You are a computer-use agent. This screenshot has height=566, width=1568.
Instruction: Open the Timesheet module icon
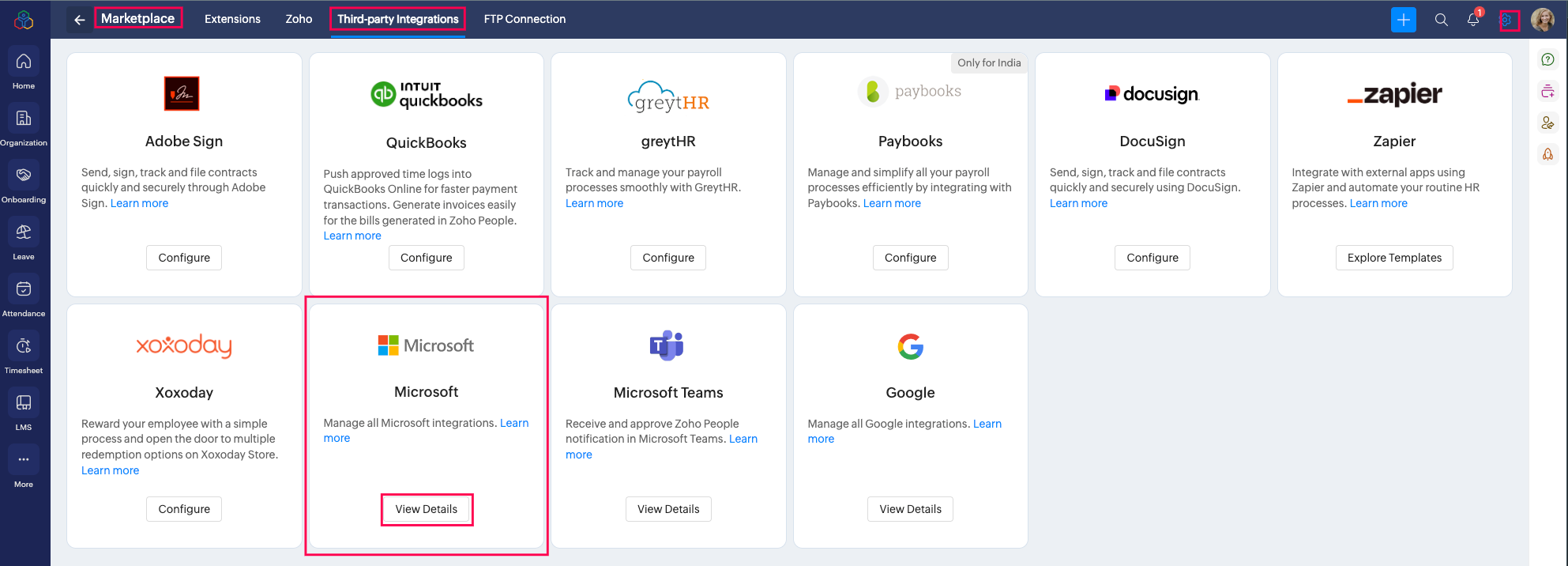click(x=24, y=345)
